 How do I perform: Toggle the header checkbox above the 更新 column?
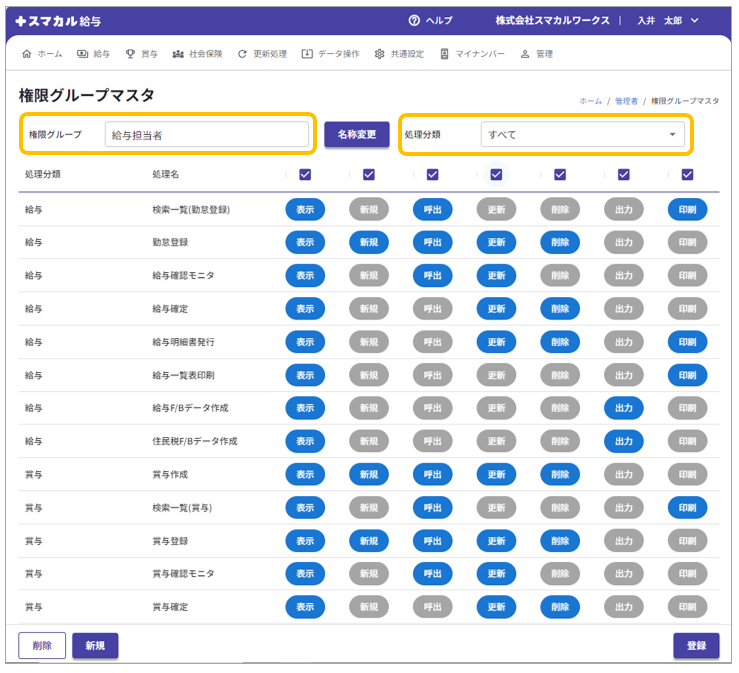496,174
